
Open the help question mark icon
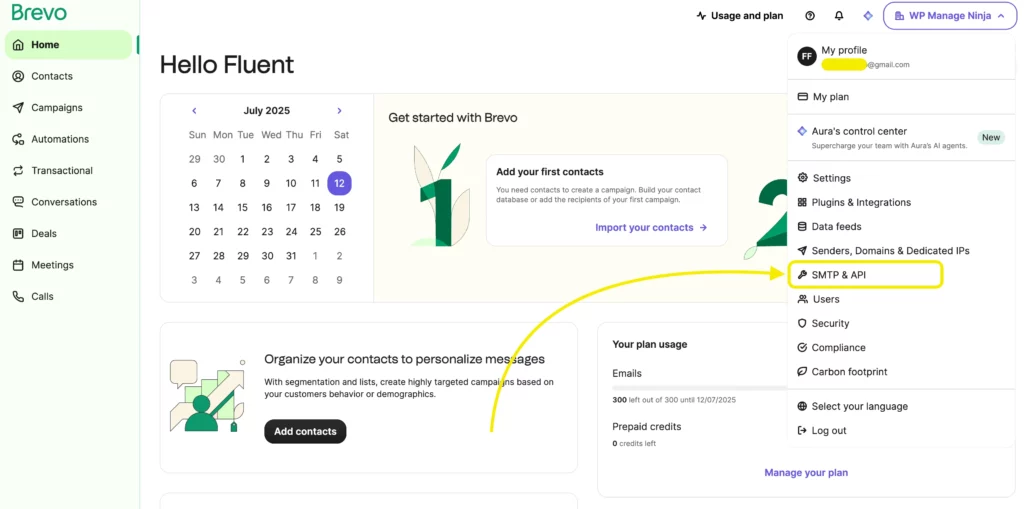[x=810, y=16]
